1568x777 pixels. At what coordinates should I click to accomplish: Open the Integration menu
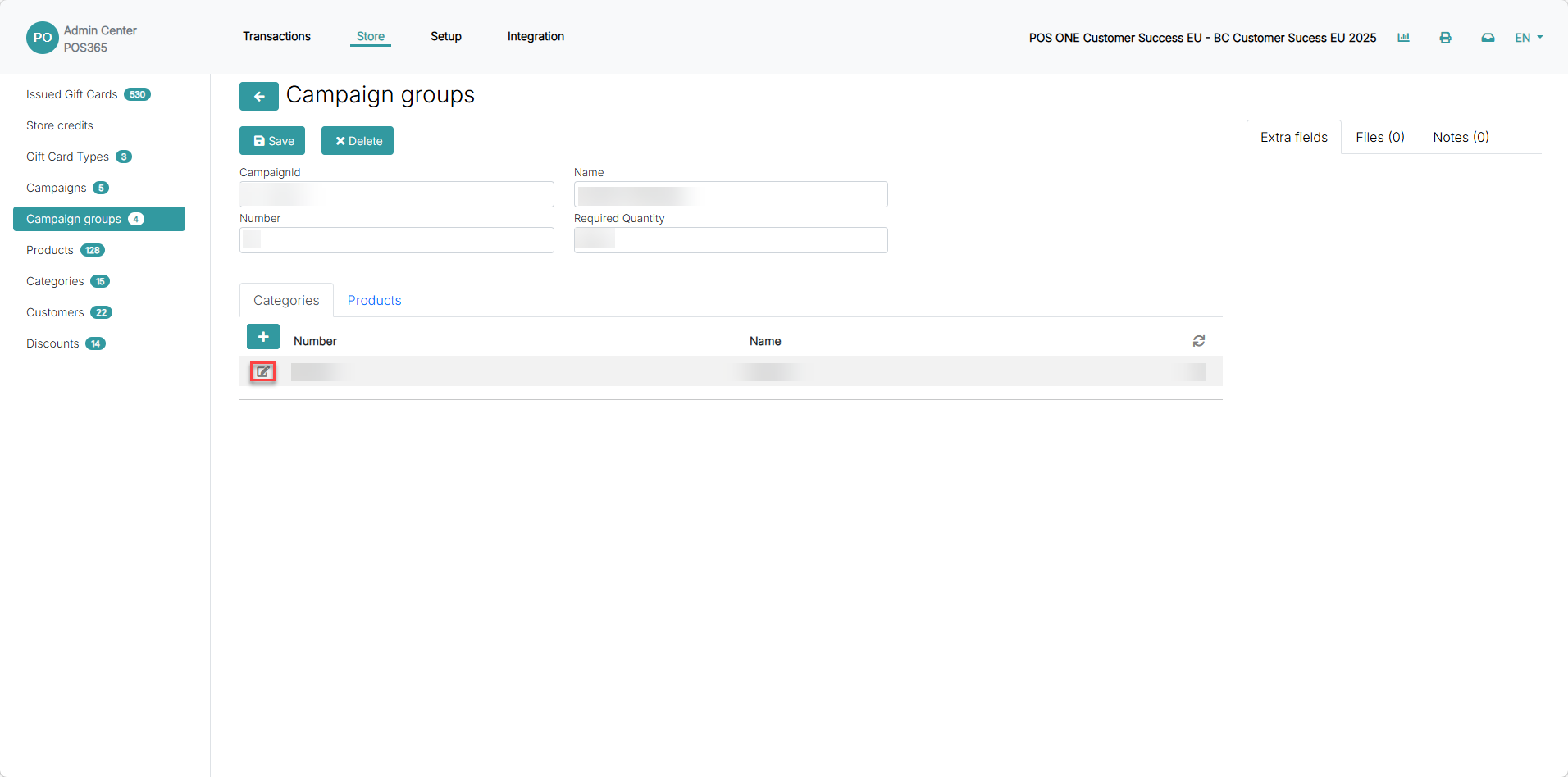(536, 36)
